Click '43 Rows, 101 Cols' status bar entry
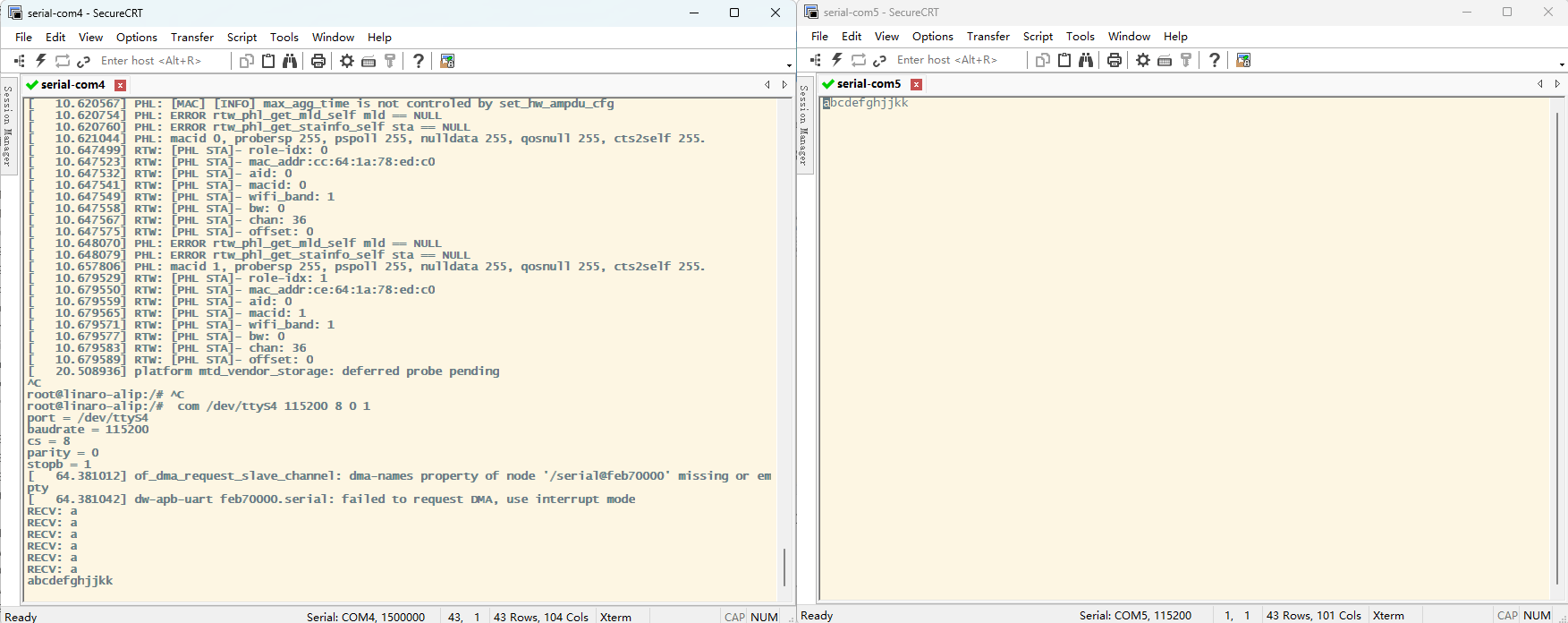 1313,616
